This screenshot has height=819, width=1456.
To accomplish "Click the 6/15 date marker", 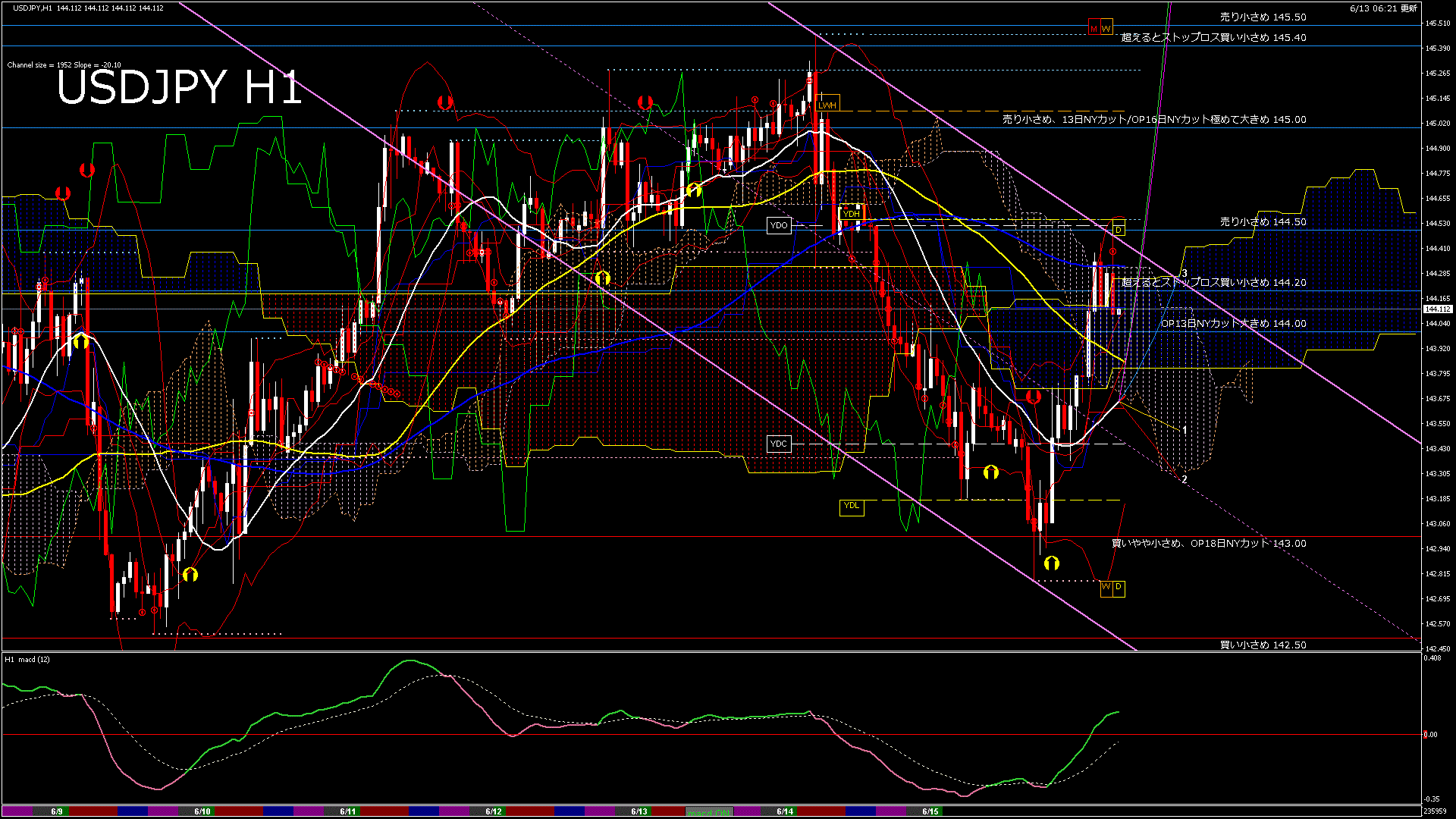I will (930, 811).
